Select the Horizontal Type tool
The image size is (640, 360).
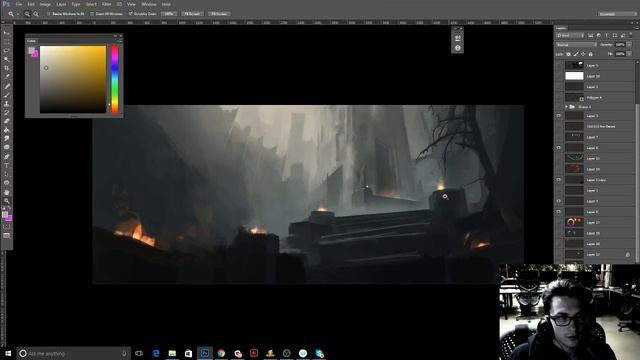[x=6, y=166]
